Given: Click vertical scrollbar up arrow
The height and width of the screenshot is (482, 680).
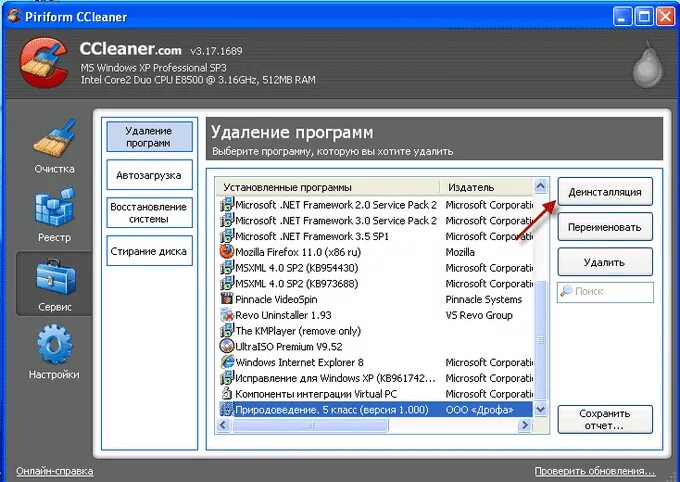Looking at the screenshot, I should pos(540,187).
